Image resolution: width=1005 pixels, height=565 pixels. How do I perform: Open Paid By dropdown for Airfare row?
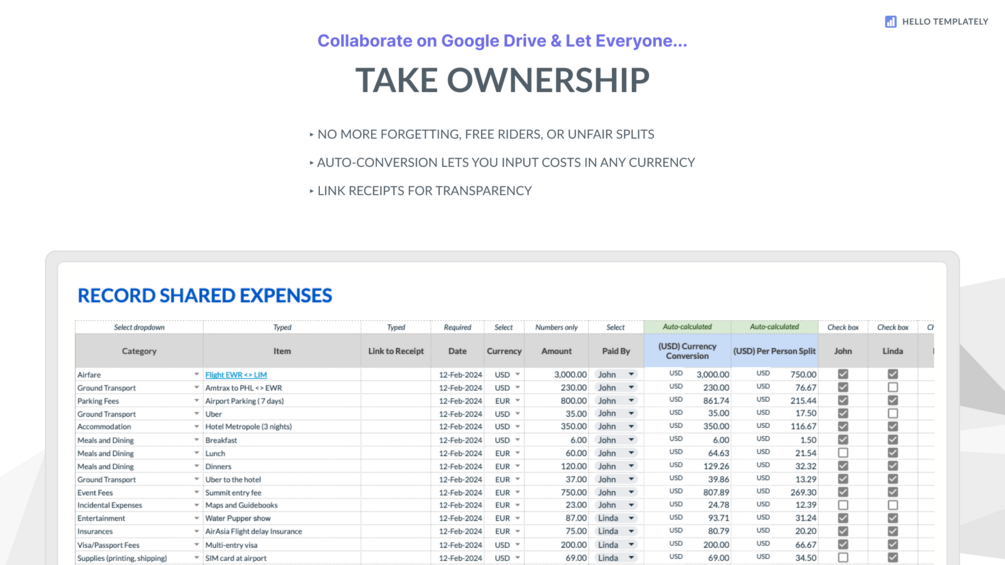click(x=631, y=375)
